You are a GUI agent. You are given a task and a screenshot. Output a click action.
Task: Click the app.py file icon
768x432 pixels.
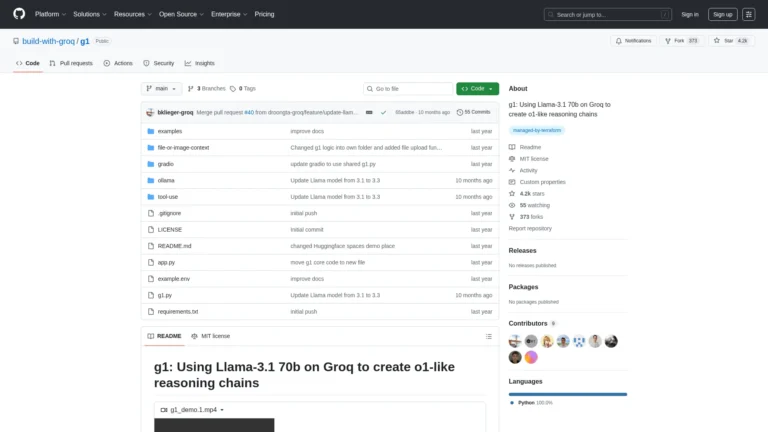tap(150, 262)
